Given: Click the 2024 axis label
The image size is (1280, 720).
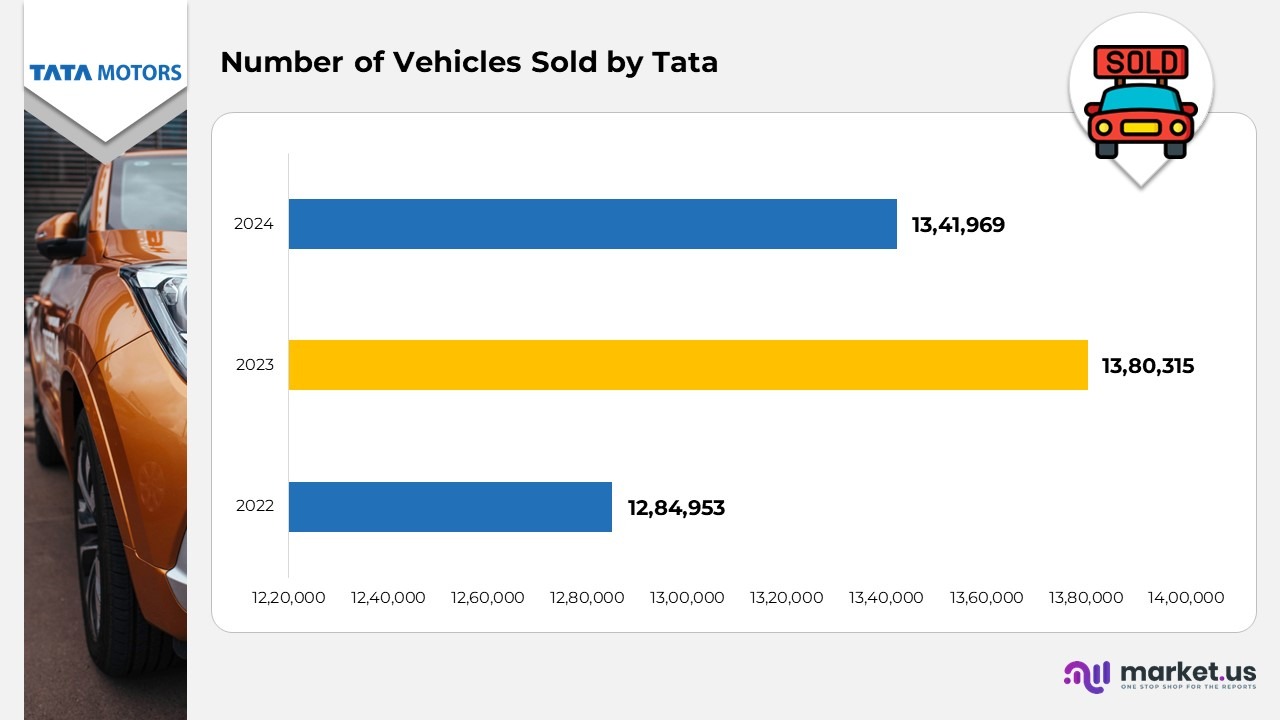Looking at the screenshot, I should pyautogui.click(x=254, y=224).
